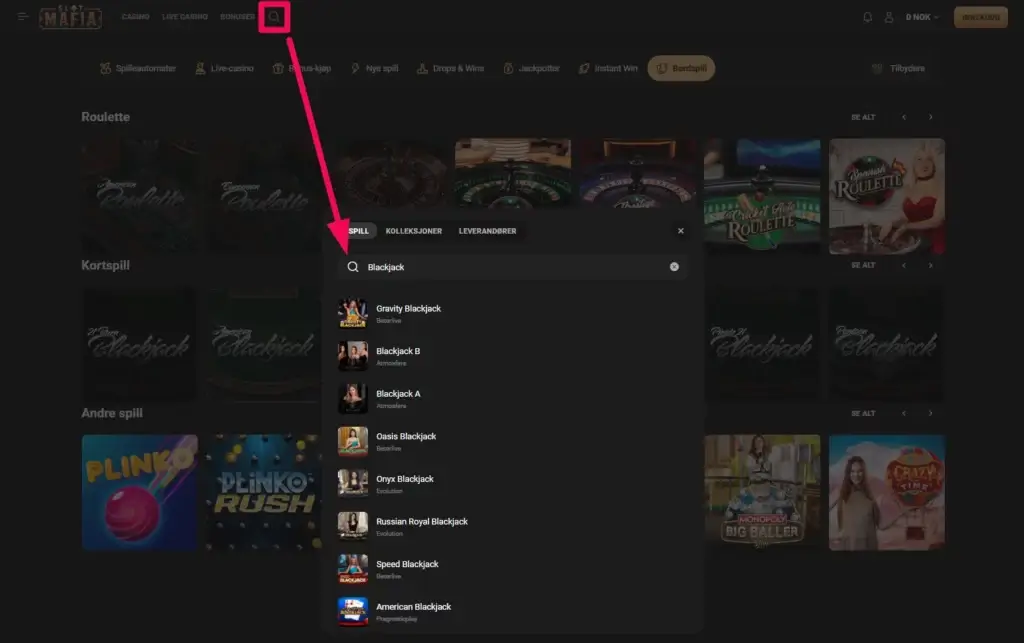Viewport: 1024px width, 643px height.
Task: Show next games in the Roulette row
Action: click(x=931, y=118)
